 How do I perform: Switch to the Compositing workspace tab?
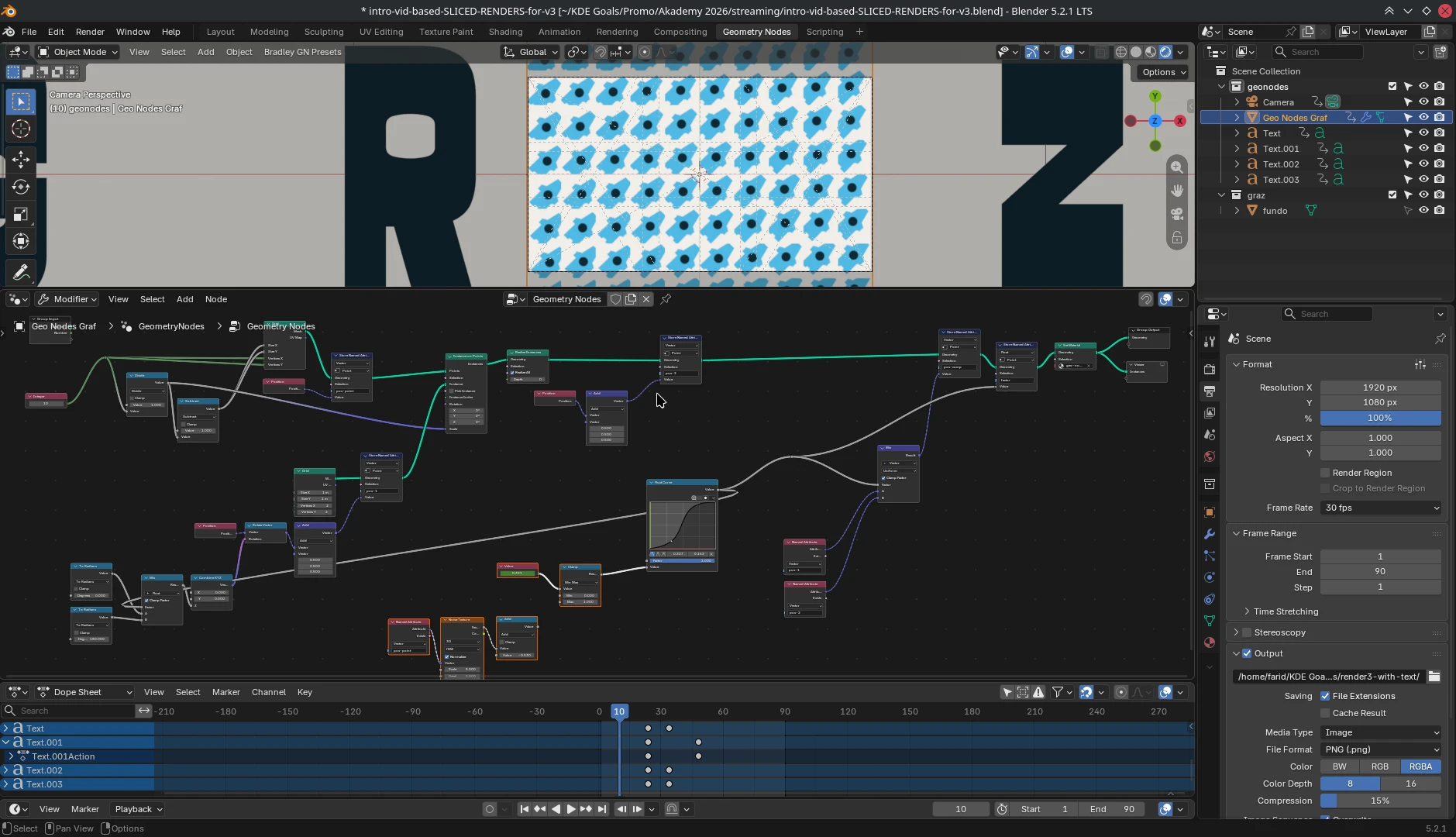click(x=680, y=32)
